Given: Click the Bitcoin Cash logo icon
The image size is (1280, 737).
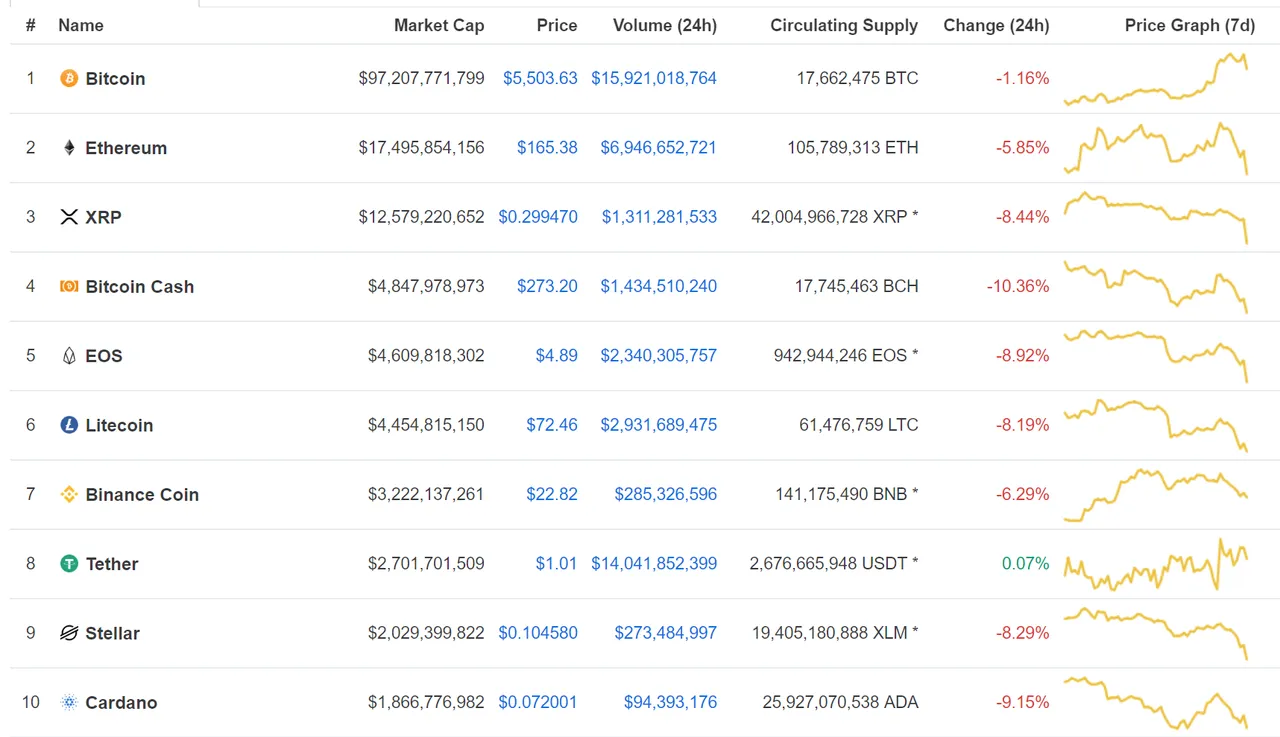Looking at the screenshot, I should pyautogui.click(x=69, y=286).
